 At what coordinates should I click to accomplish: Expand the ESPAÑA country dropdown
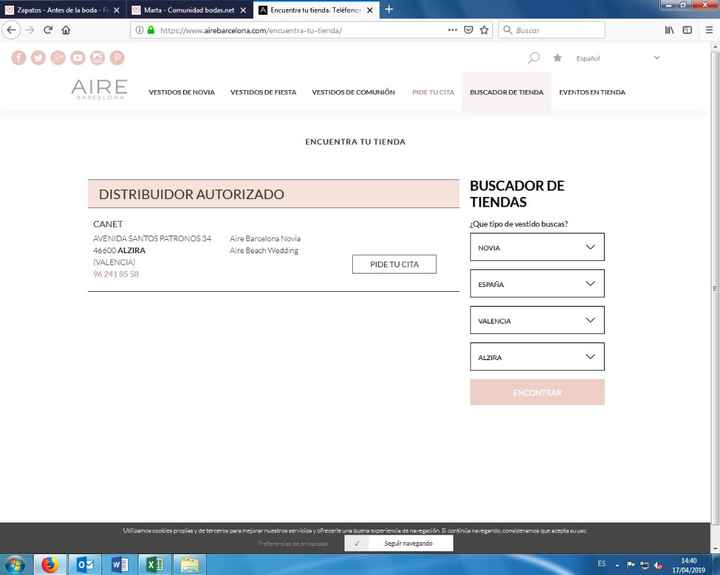point(537,284)
